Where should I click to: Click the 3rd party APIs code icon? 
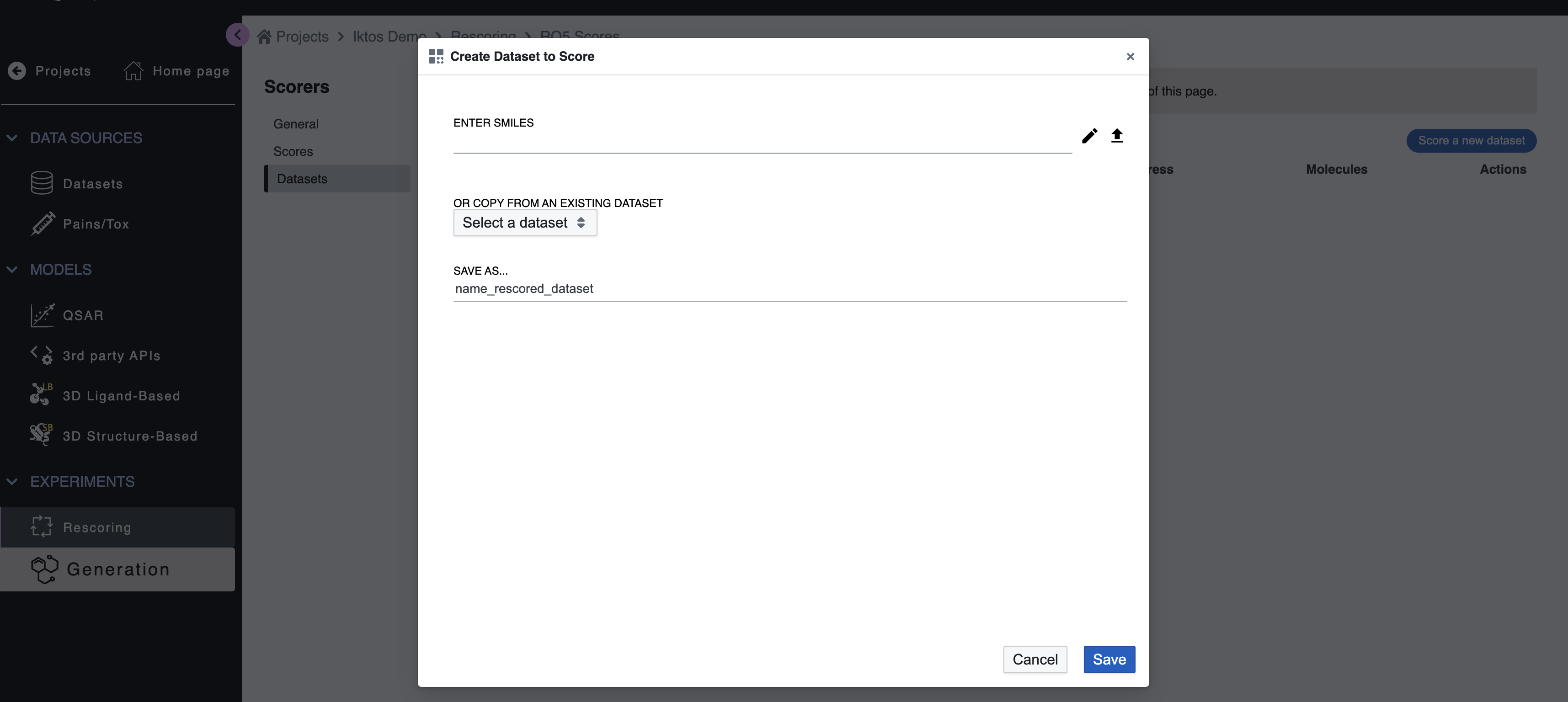42,355
